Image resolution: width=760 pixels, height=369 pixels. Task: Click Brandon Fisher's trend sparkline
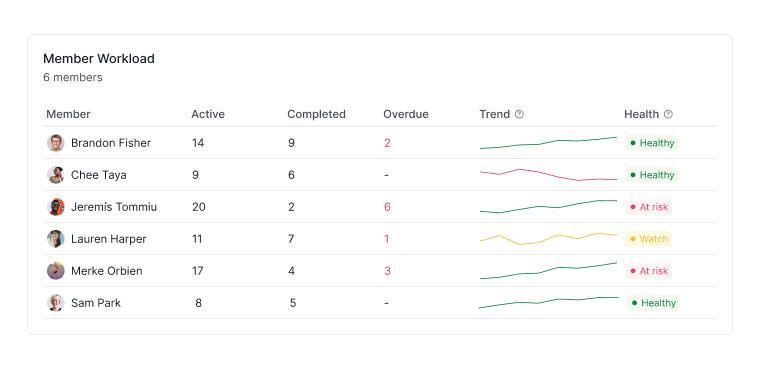(548, 143)
